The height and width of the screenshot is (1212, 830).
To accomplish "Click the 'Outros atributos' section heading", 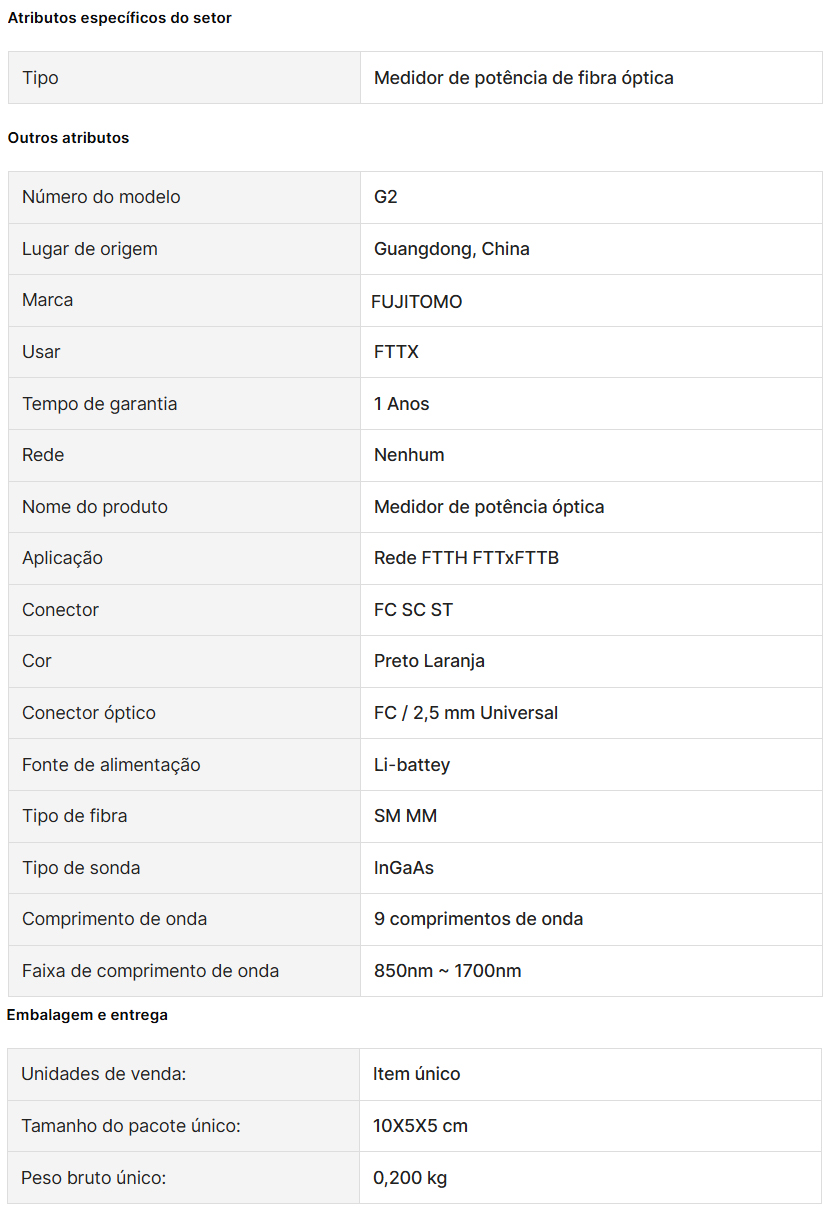I will [68, 138].
